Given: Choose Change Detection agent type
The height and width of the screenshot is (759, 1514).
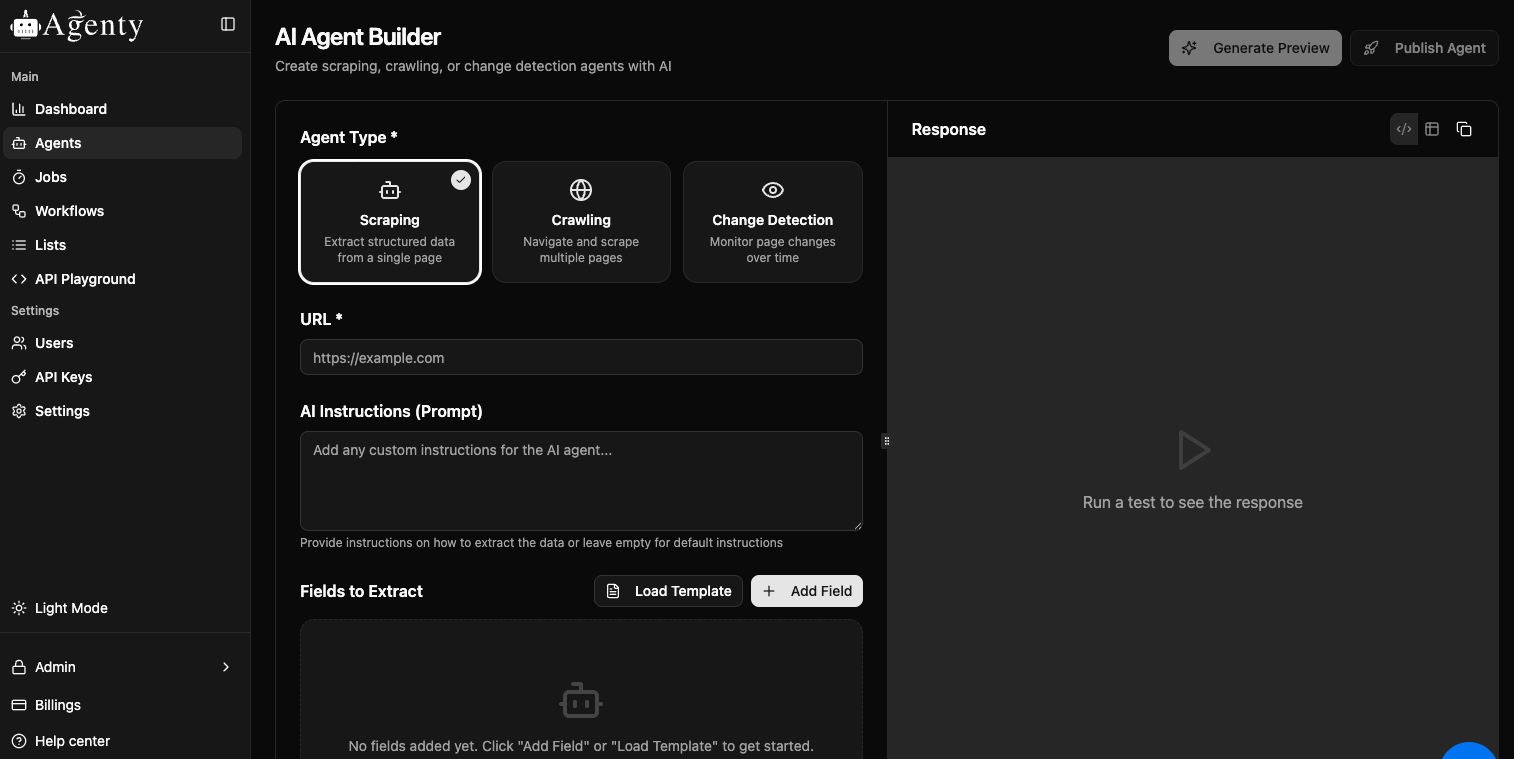Looking at the screenshot, I should coord(772,222).
